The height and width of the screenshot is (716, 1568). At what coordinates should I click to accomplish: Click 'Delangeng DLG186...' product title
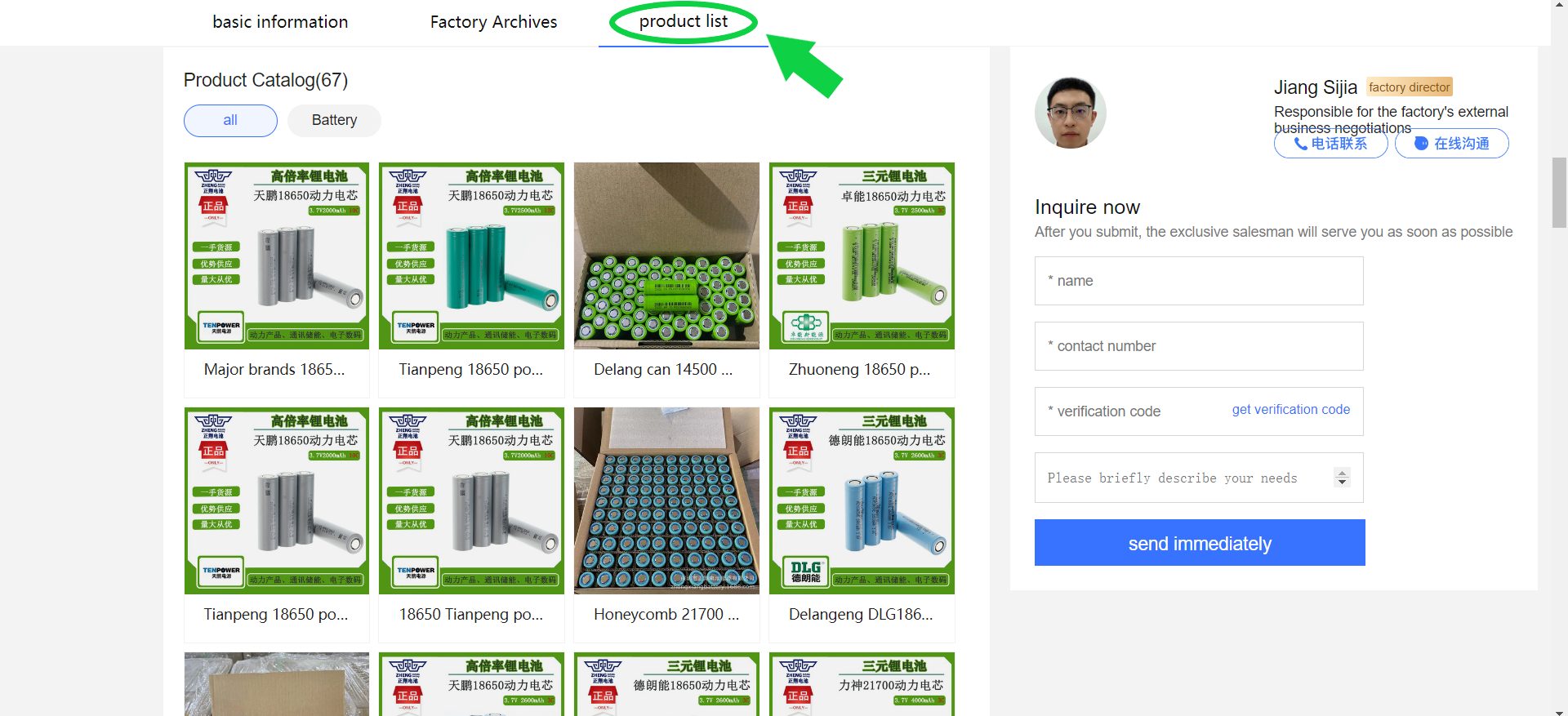click(861, 614)
